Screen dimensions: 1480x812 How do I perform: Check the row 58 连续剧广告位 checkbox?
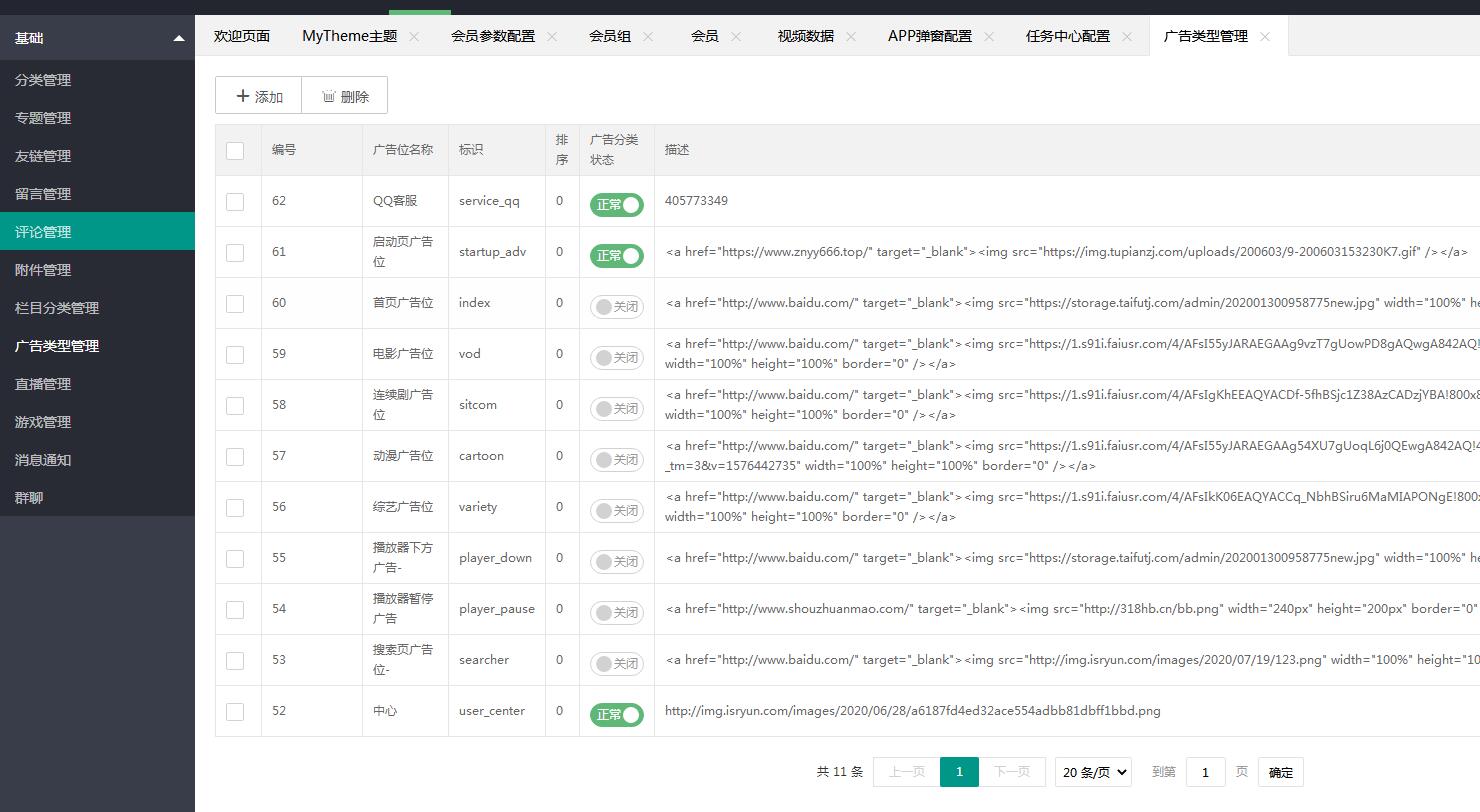point(235,405)
